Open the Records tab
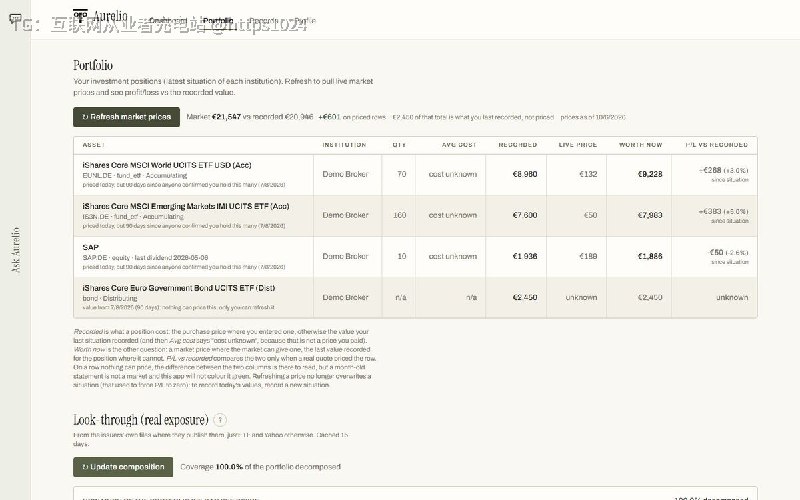This screenshot has width=800, height=500. coord(264,21)
